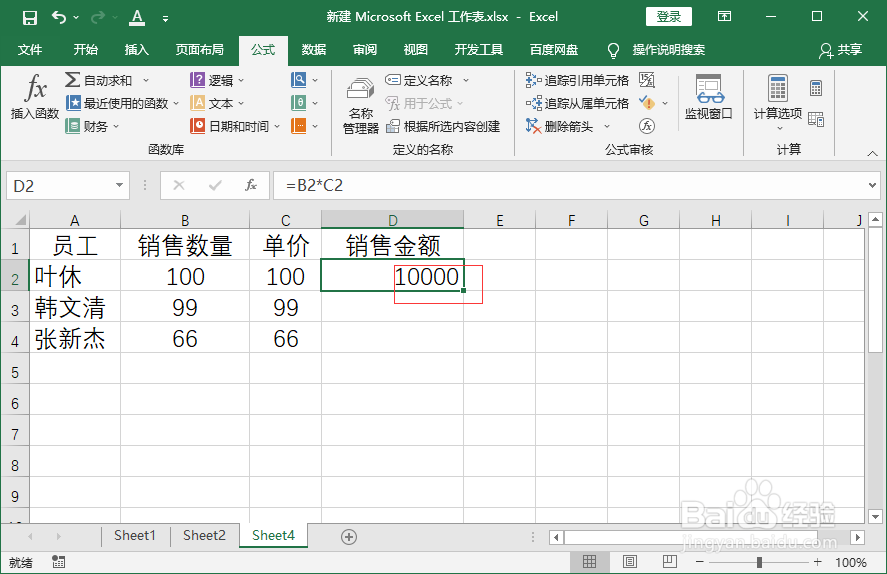This screenshot has height=574, width=887.
Task: Switch to Page Break Preview in status bar
Action: click(670, 562)
